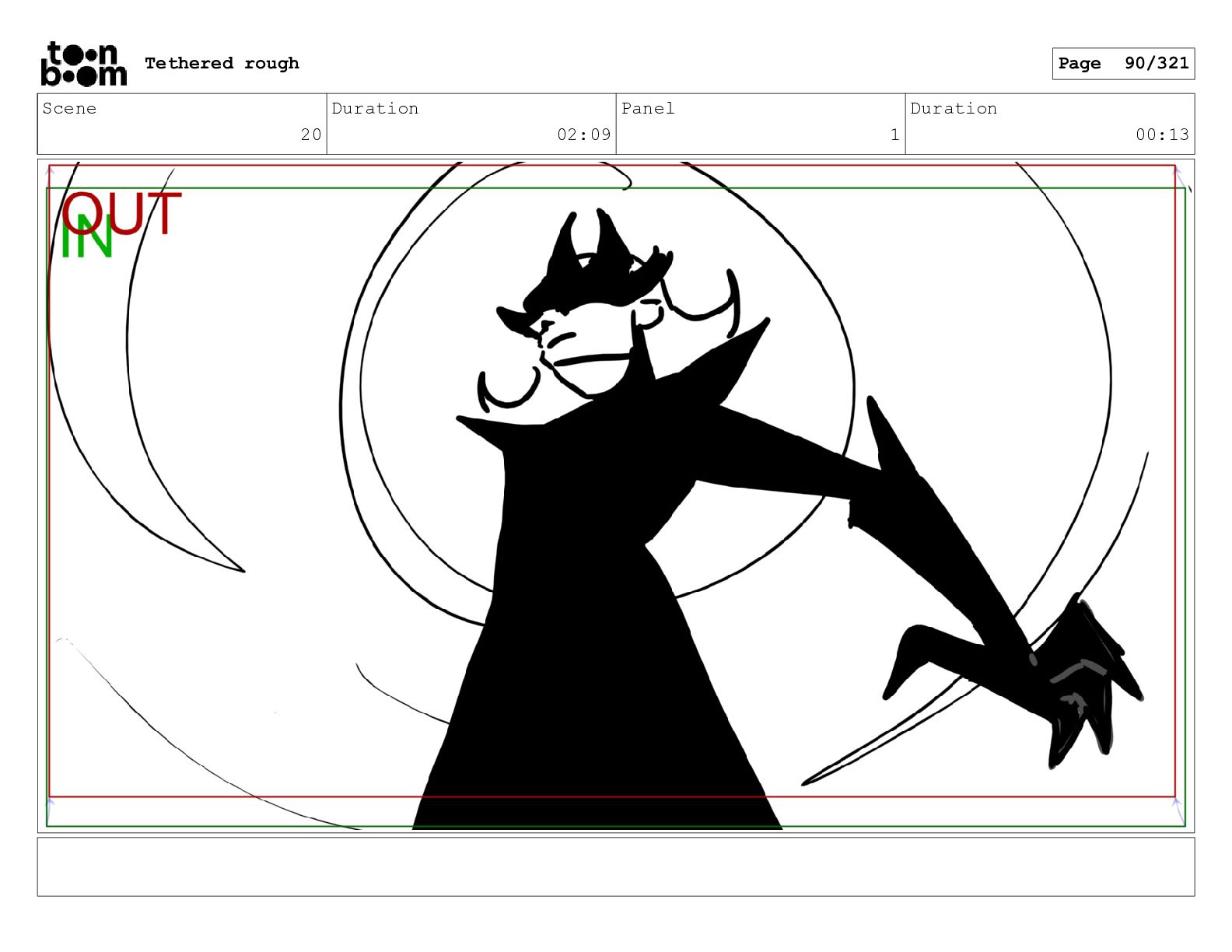Viewport: 1232px width, 952px height.
Task: Click the scene duration value '02:09'
Action: (583, 135)
